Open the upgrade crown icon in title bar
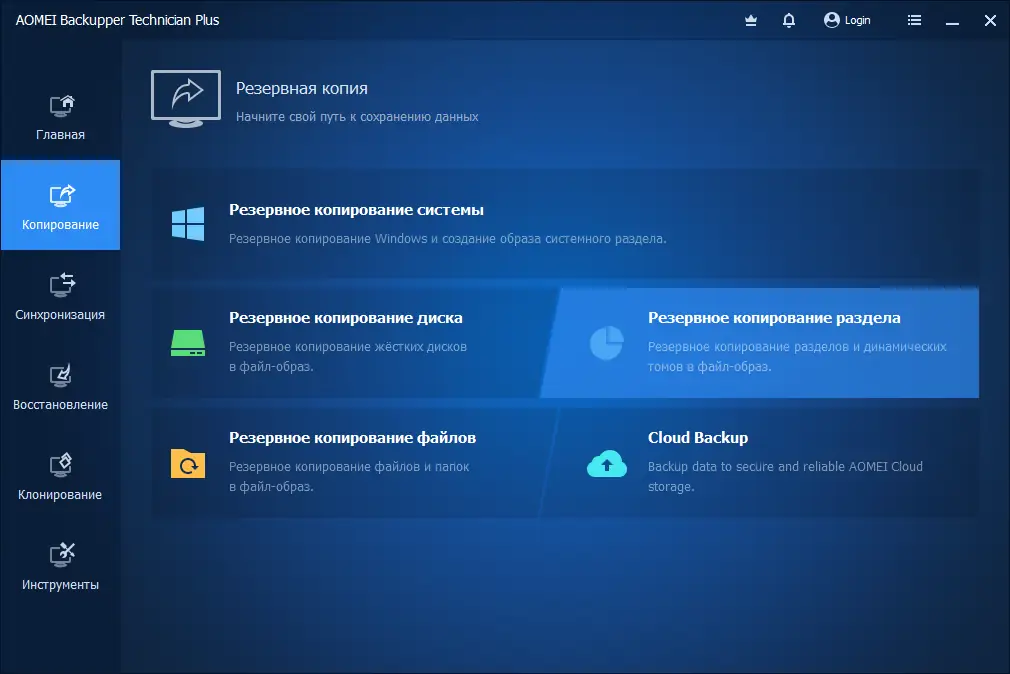Screen dimensions: 1010x674 tap(750, 20)
